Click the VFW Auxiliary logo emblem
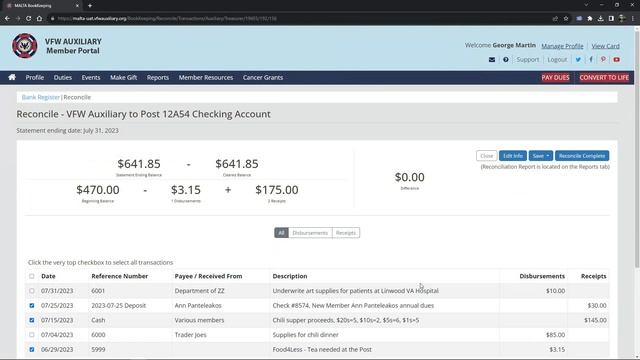 (24, 46)
